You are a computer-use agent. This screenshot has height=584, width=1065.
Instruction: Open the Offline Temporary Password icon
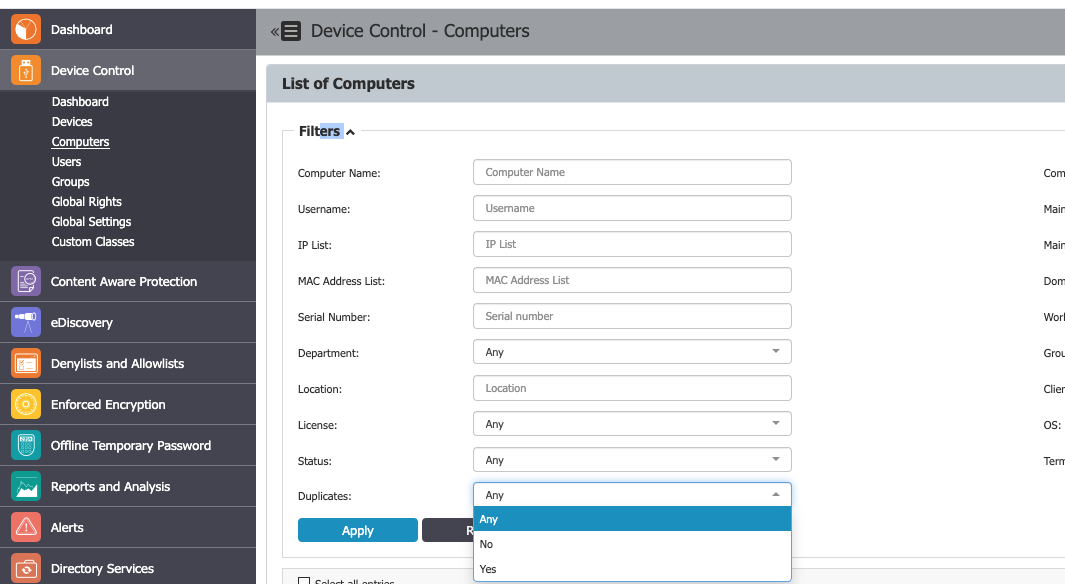click(x=24, y=445)
